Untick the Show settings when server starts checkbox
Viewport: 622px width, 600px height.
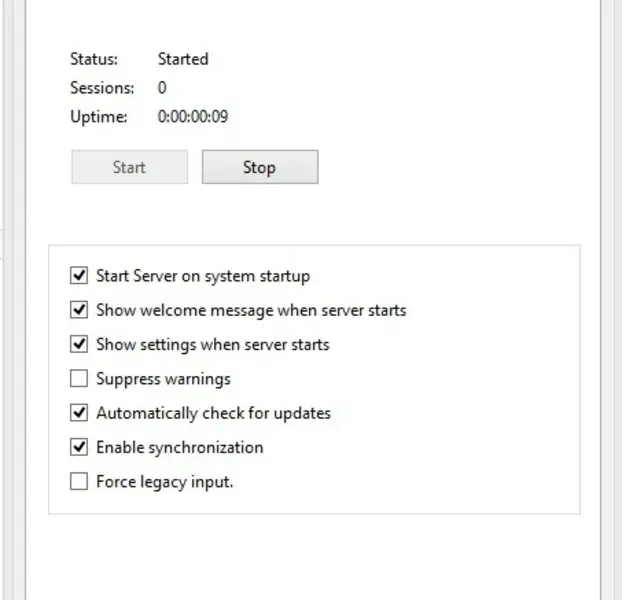click(80, 344)
